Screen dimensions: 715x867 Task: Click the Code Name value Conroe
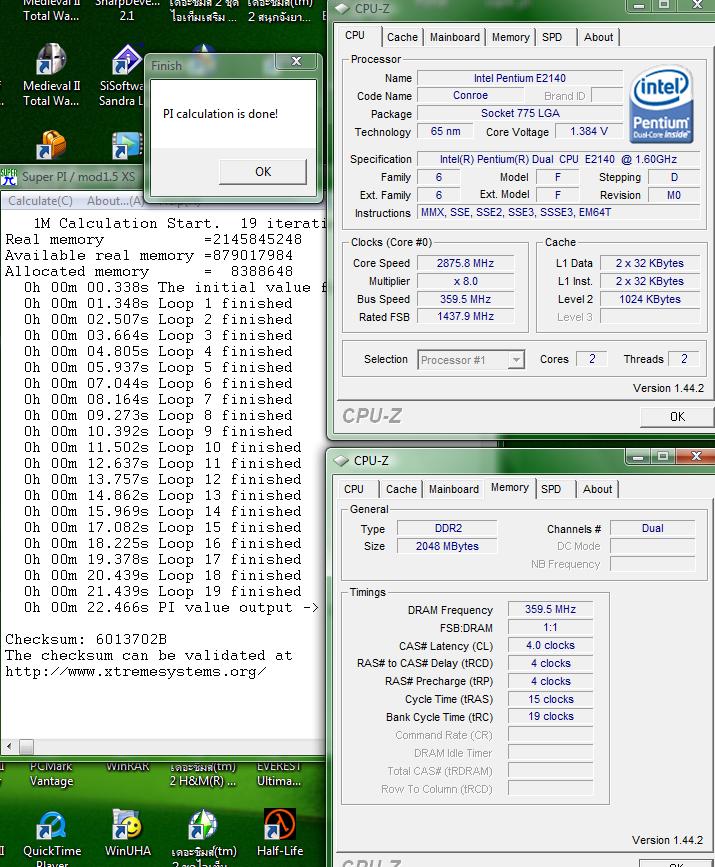pyautogui.click(x=470, y=96)
